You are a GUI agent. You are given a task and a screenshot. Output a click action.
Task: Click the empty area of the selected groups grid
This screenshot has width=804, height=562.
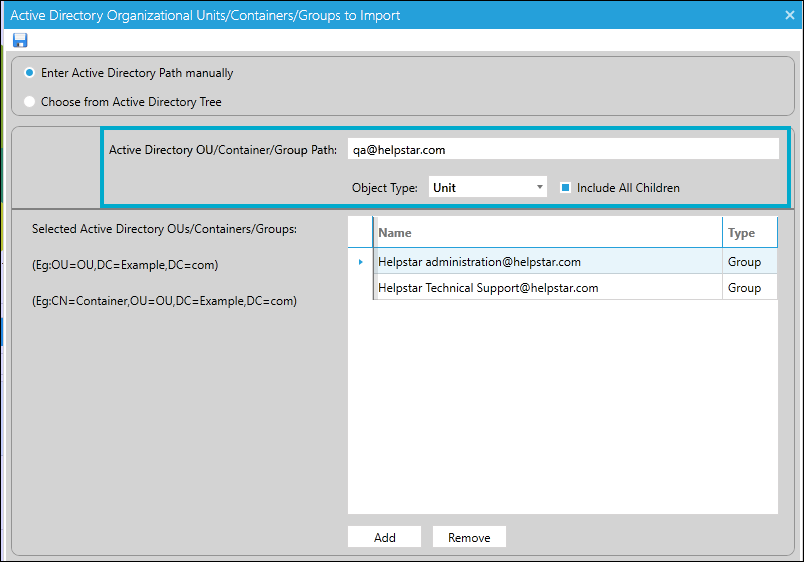562,410
